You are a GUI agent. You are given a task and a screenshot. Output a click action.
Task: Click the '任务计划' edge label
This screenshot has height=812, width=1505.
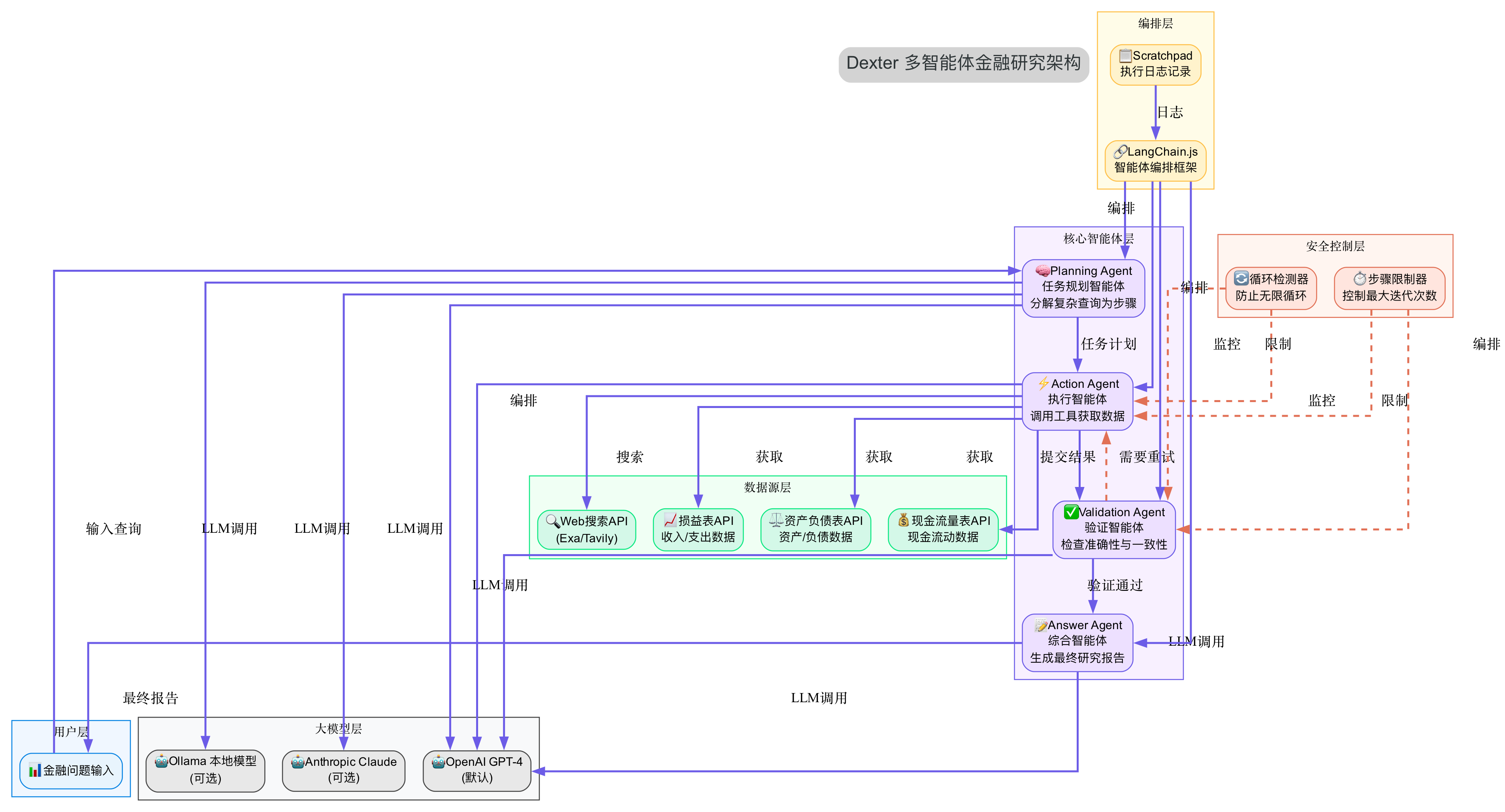coord(1108,344)
